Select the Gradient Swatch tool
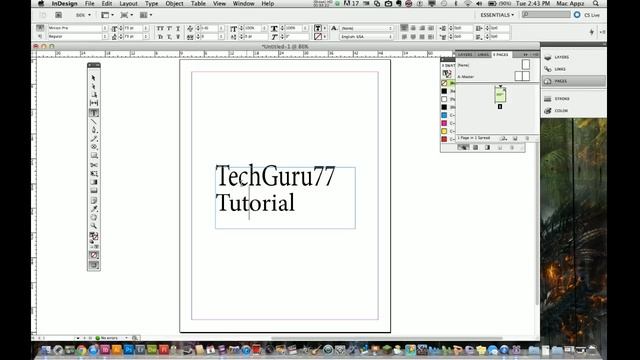This screenshot has width=640, height=360. click(x=93, y=182)
